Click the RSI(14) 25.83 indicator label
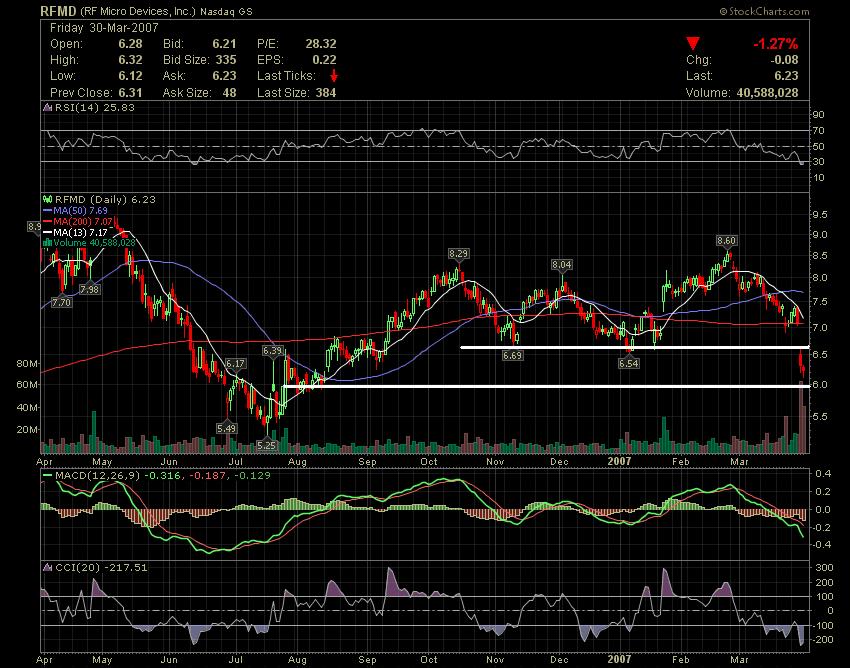The width and height of the screenshot is (850, 668). point(95,107)
